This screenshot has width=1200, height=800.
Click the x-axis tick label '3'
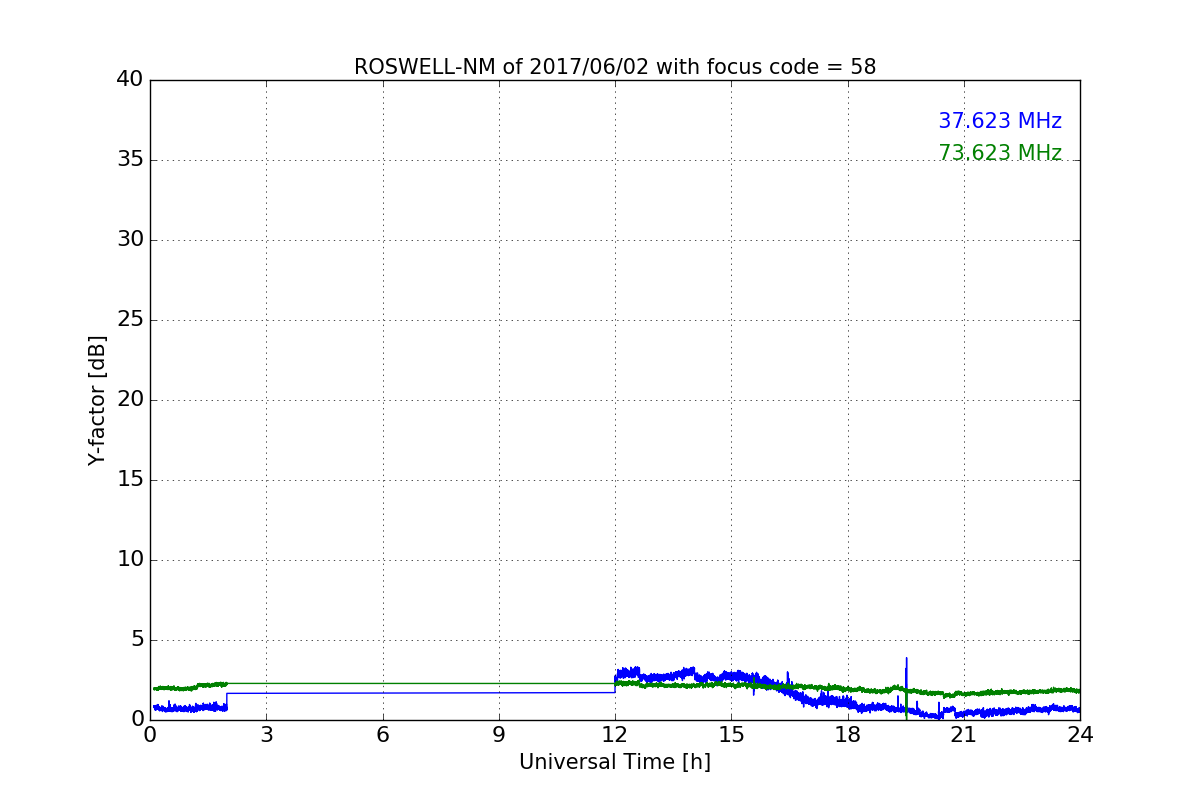pyautogui.click(x=266, y=735)
